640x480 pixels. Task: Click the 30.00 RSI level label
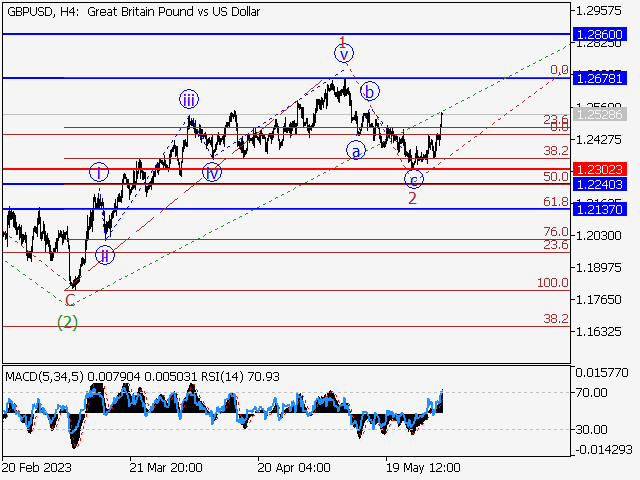tap(591, 429)
